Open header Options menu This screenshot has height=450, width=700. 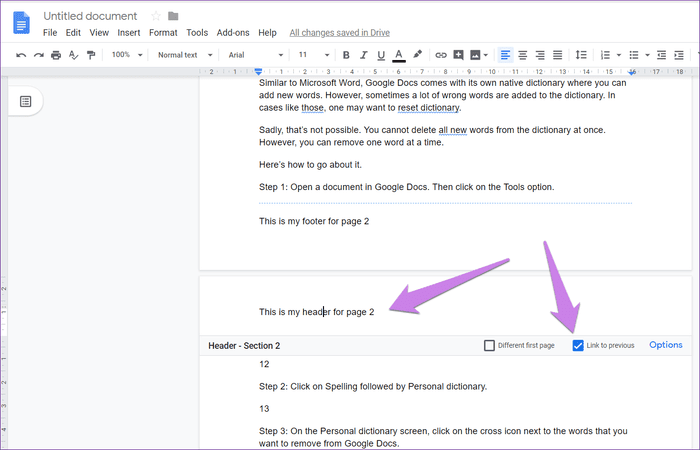pos(666,345)
